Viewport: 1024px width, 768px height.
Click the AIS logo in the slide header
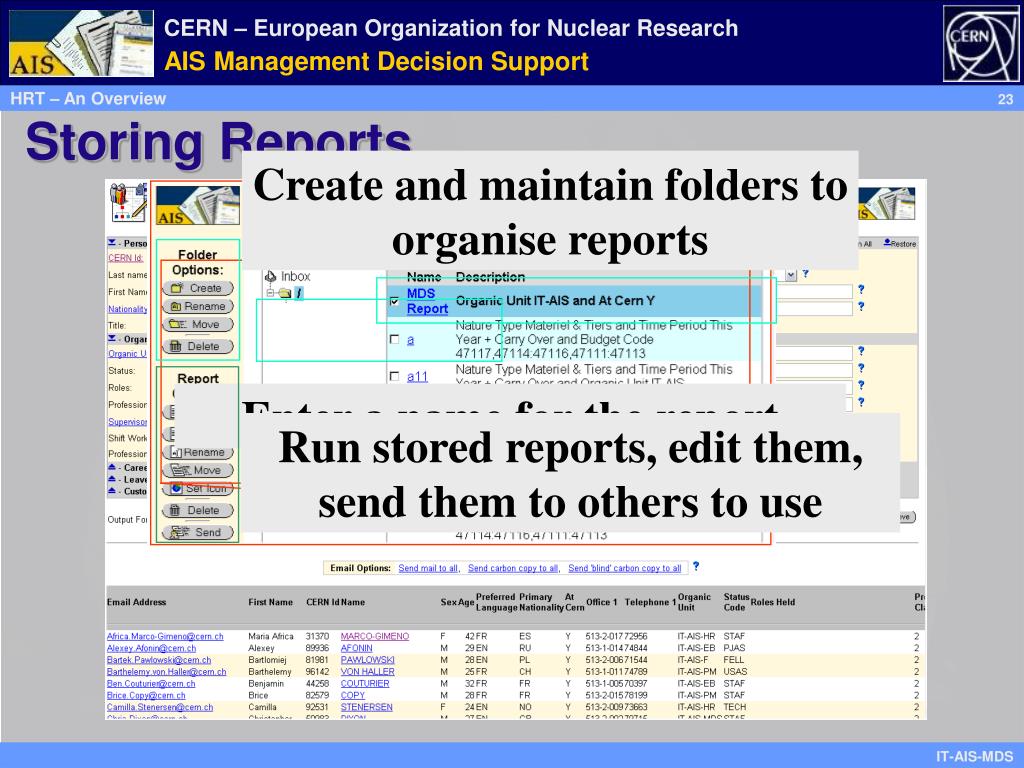coord(82,44)
